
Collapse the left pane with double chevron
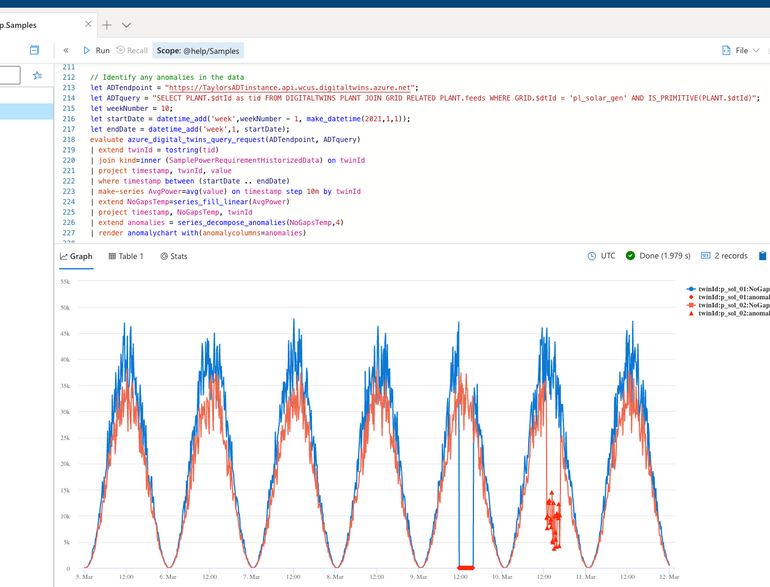[x=66, y=50]
